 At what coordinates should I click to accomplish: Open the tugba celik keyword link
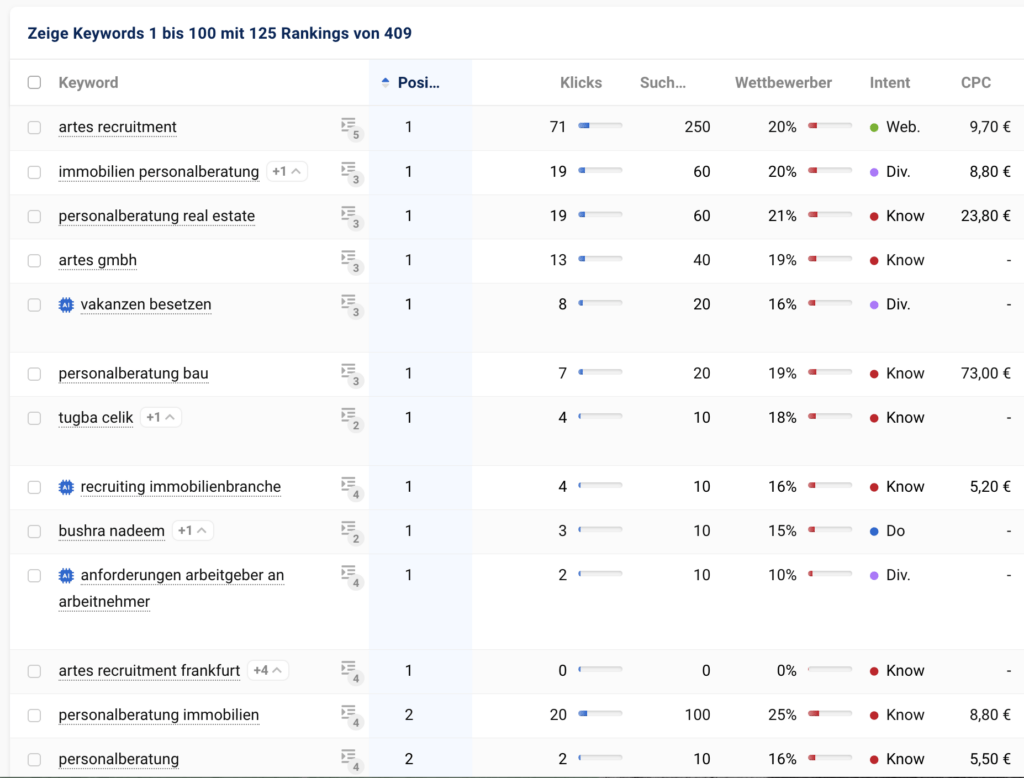95,417
